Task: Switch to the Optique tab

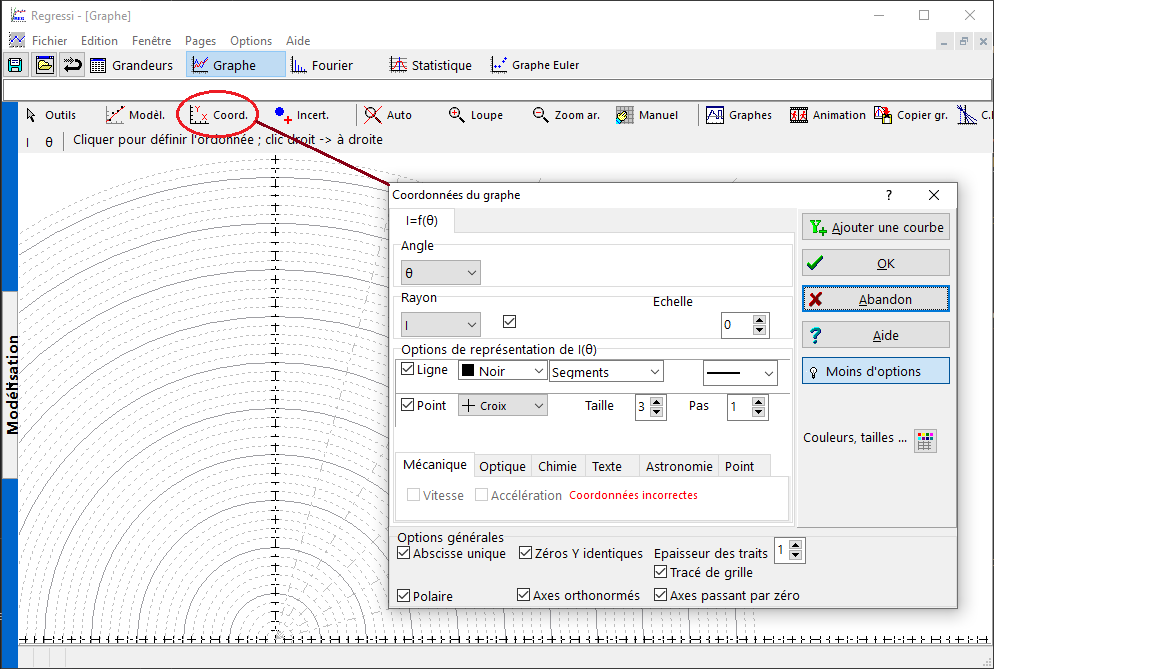Action: [x=503, y=466]
